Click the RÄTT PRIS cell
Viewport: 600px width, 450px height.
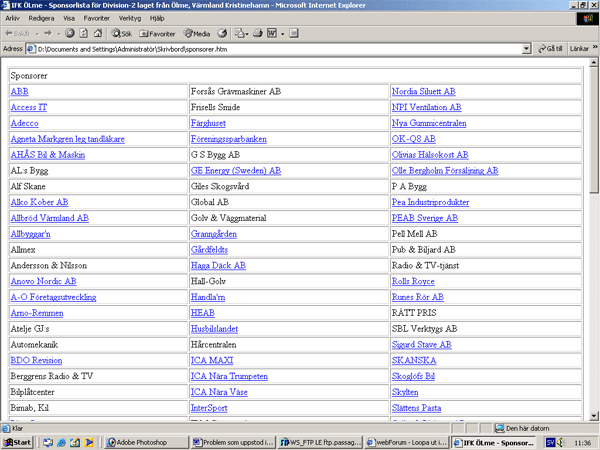click(x=486, y=313)
